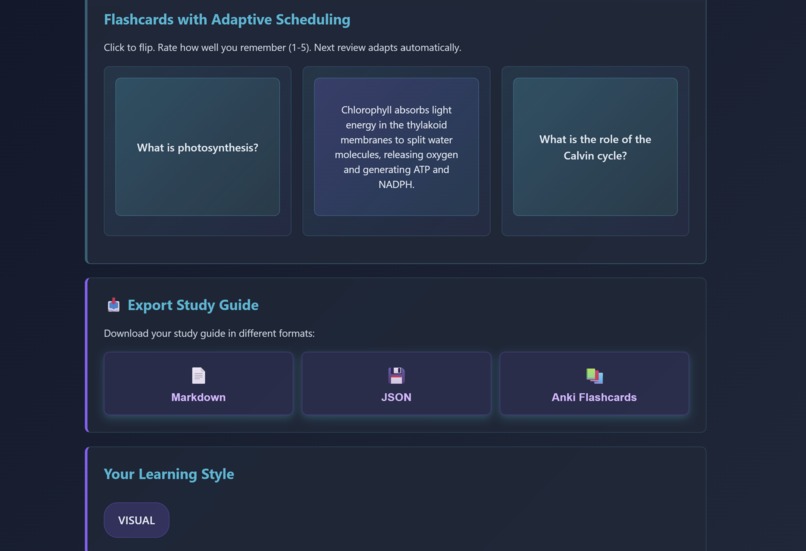Click the Markdown document icon
The height and width of the screenshot is (551, 806).
(198, 376)
